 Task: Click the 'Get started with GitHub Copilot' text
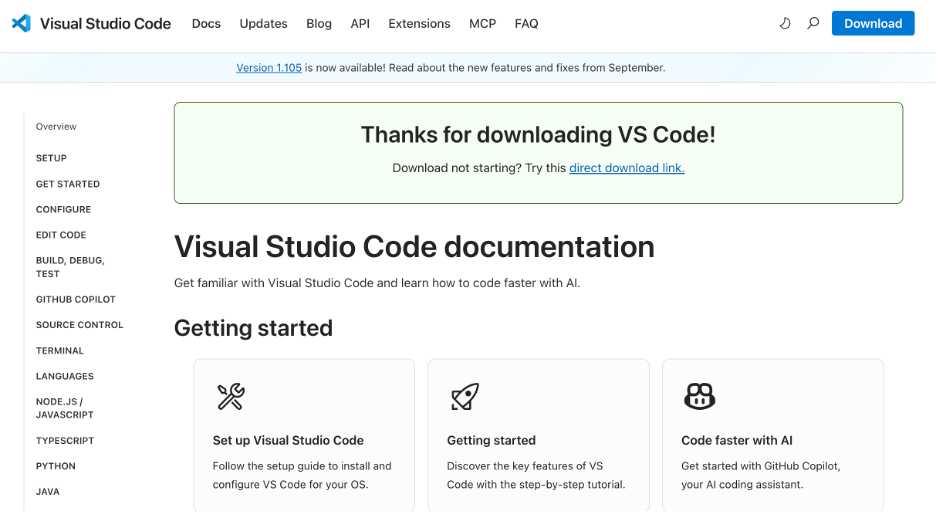[760, 475]
